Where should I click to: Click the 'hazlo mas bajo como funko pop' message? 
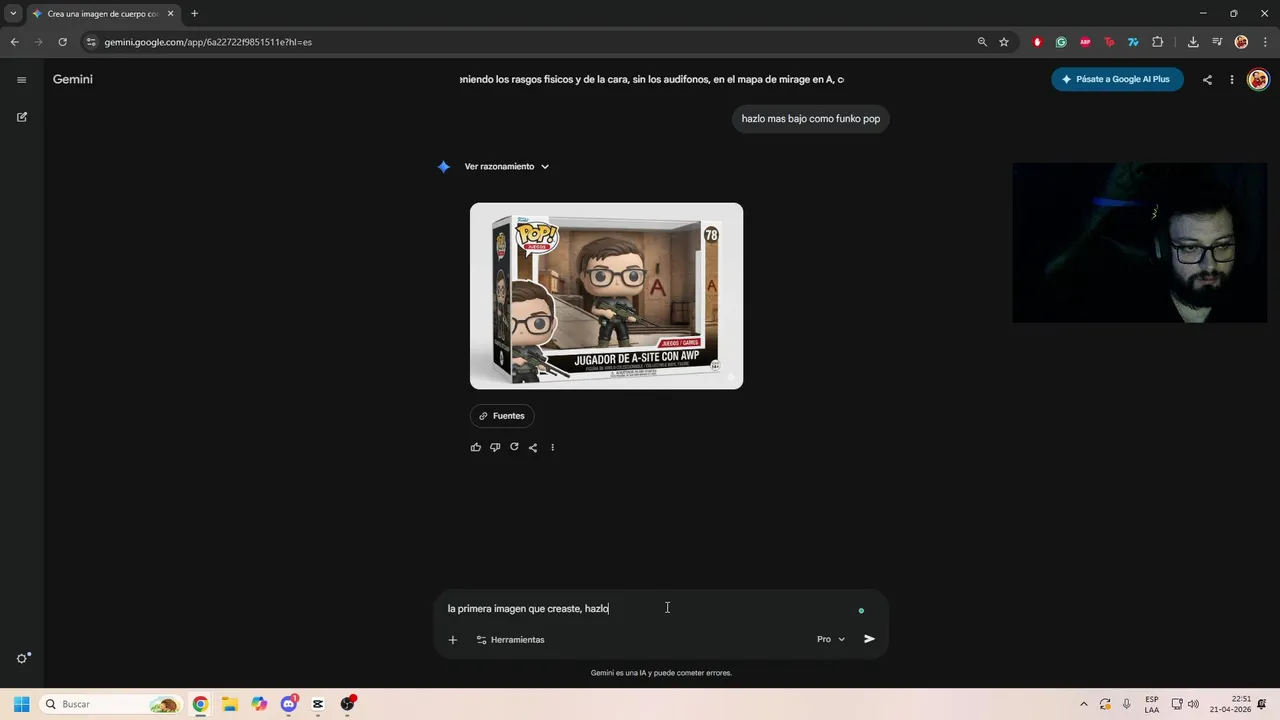coord(811,119)
